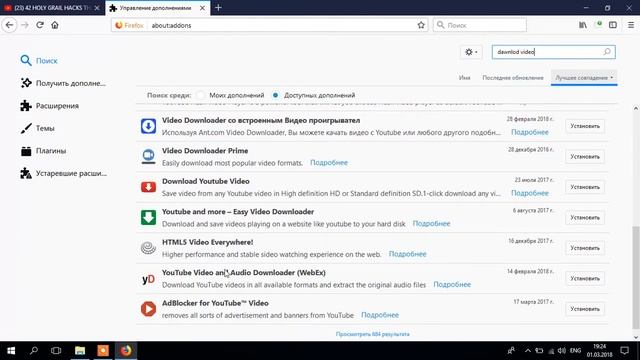Open Плагины in the sidebar
Viewport: 640px width, 360px height.
(x=43, y=151)
